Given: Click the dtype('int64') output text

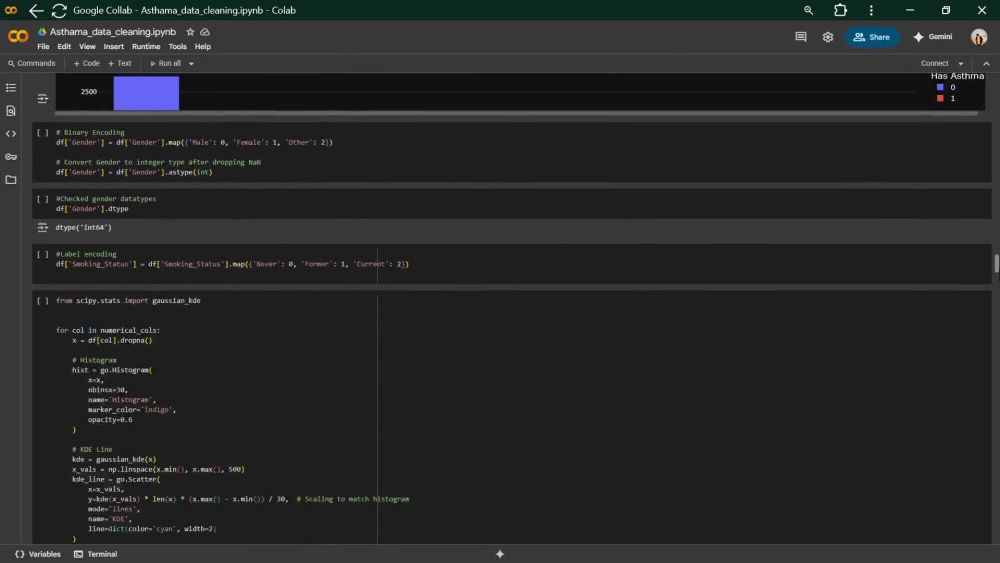Looking at the screenshot, I should coord(84,228).
